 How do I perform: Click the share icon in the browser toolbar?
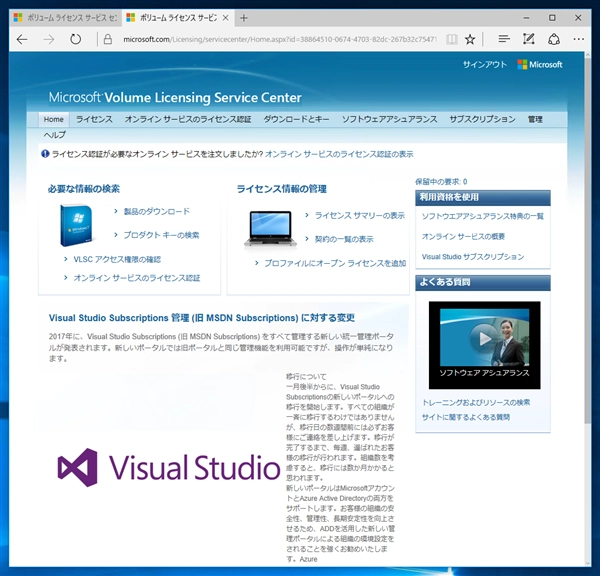point(554,39)
